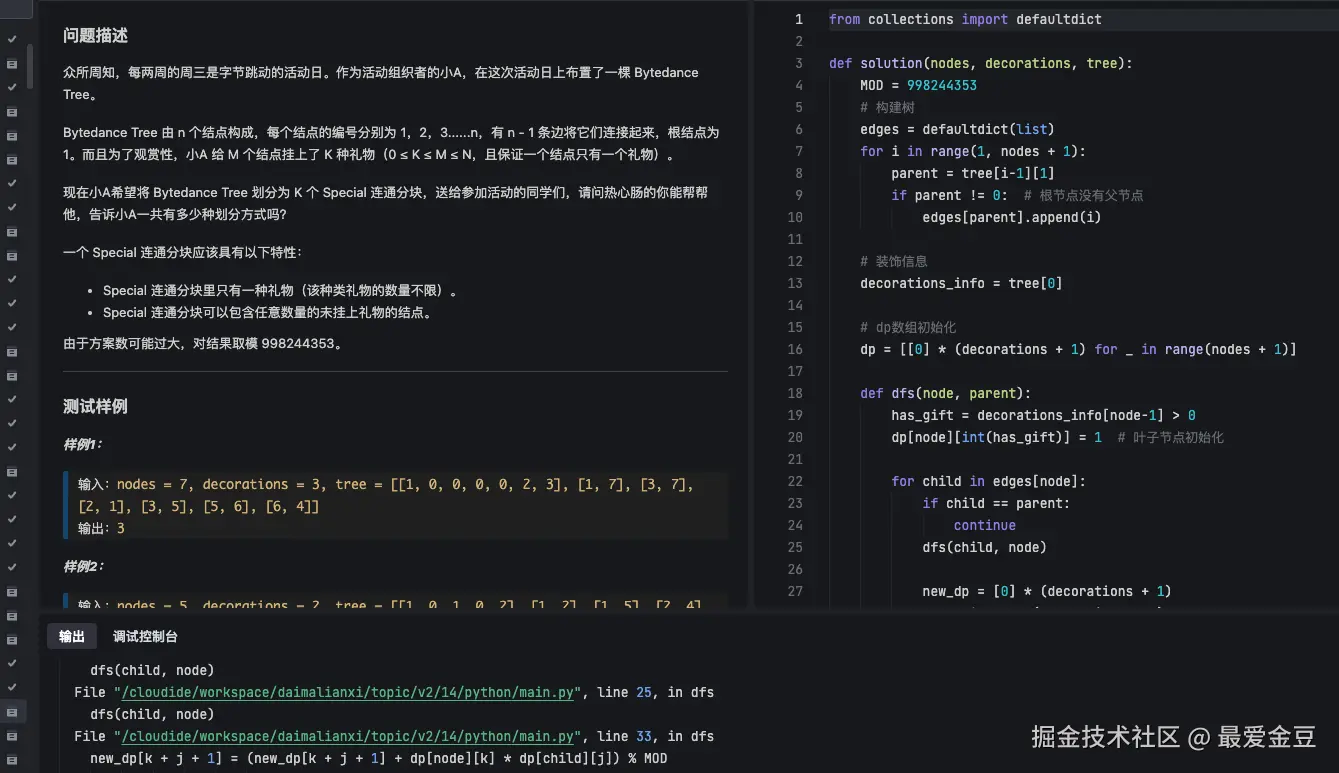Viewport: 1339px width, 773px height.
Task: Click line number 1 in the editor gutter
Action: point(798,19)
